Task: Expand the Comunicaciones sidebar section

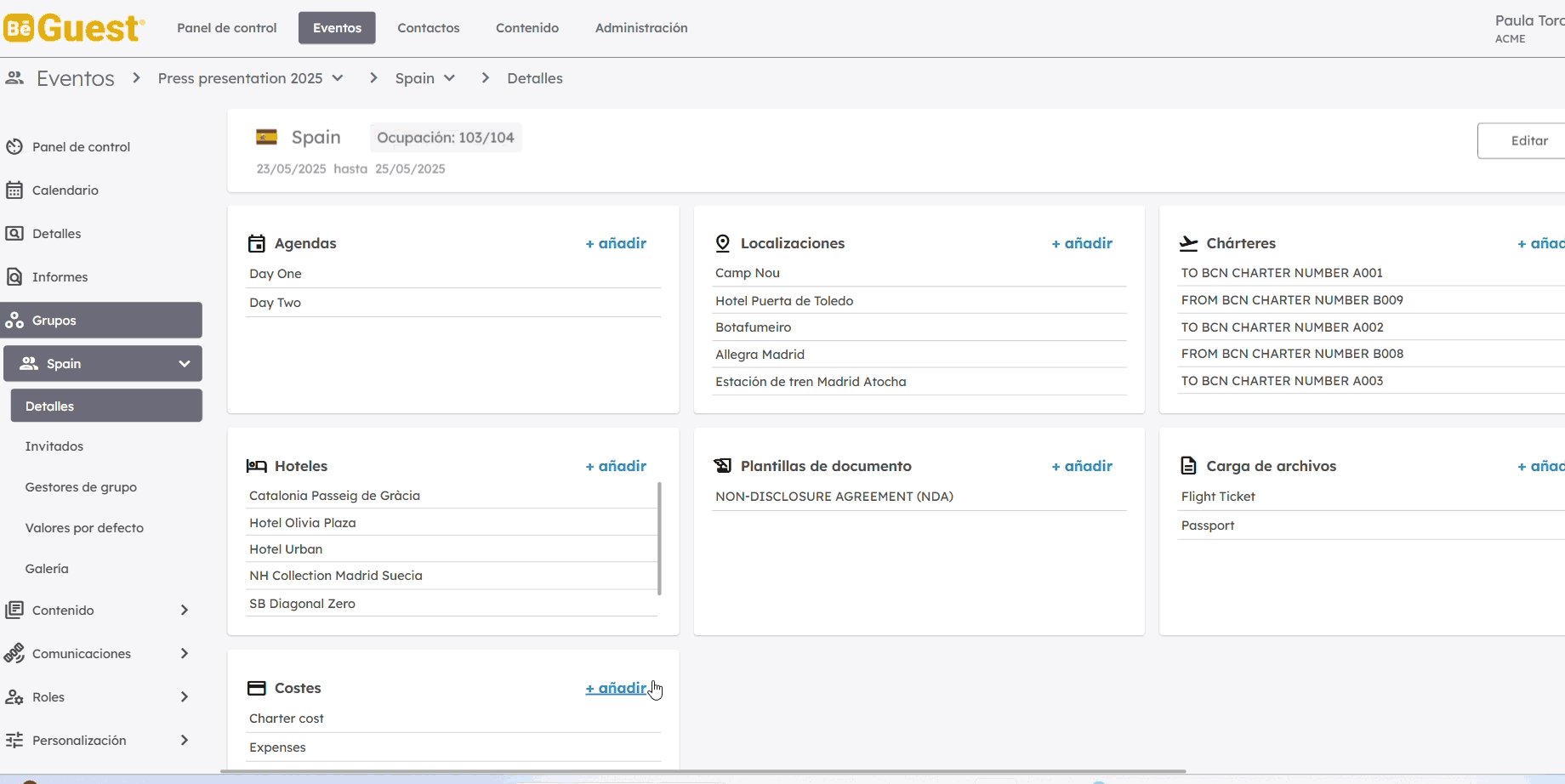Action: (185, 653)
